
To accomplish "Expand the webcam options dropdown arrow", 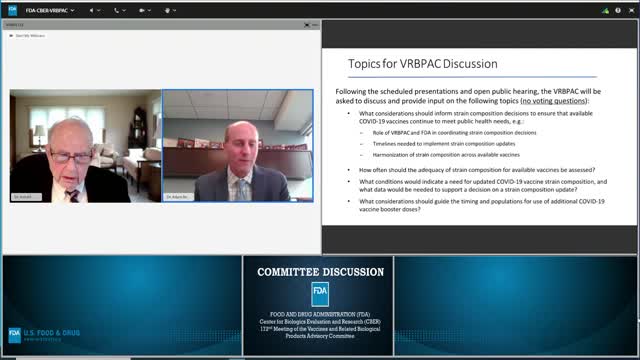I will point(149,11).
